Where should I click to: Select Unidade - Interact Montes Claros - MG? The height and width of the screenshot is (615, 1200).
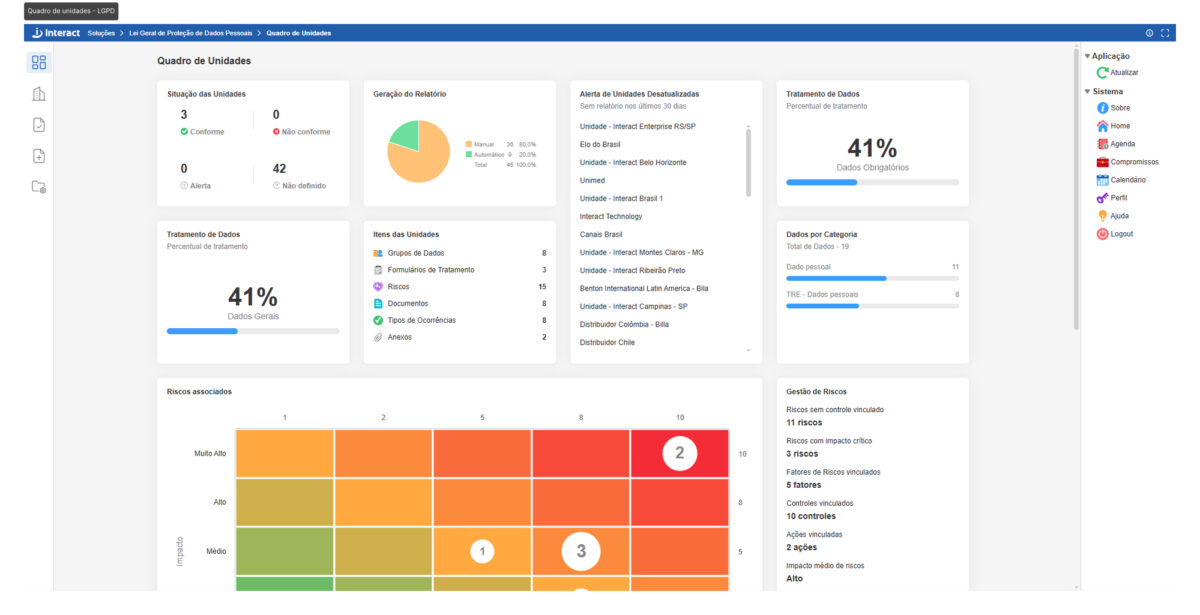pos(642,252)
